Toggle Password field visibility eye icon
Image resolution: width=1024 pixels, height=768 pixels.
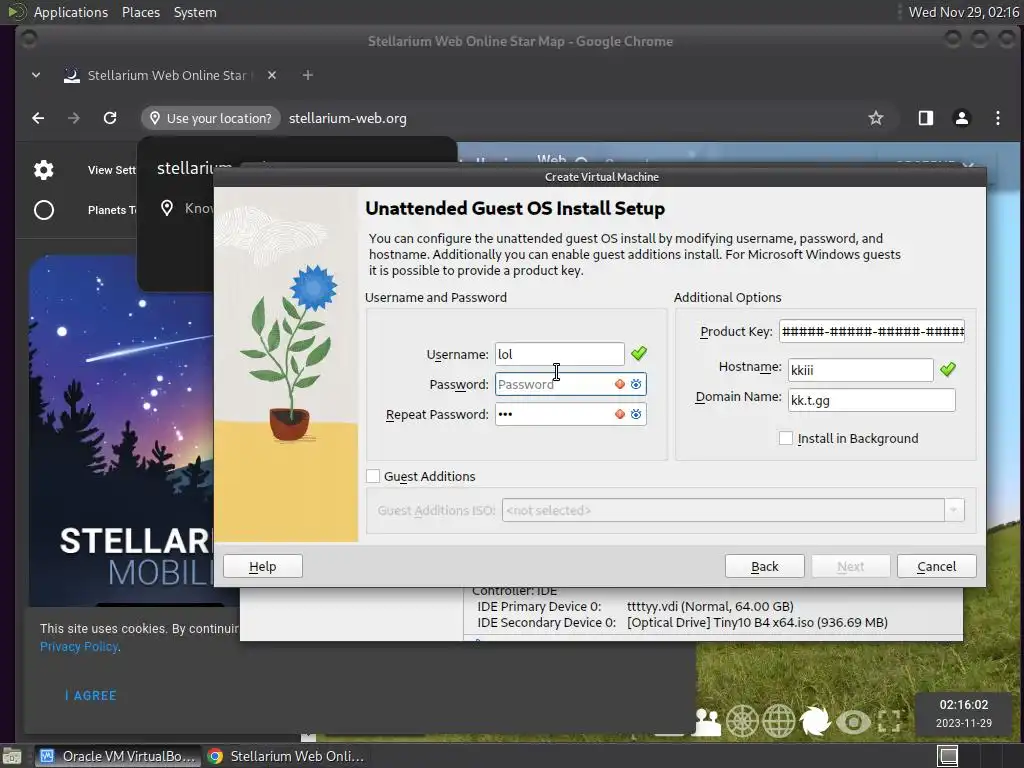pos(636,384)
